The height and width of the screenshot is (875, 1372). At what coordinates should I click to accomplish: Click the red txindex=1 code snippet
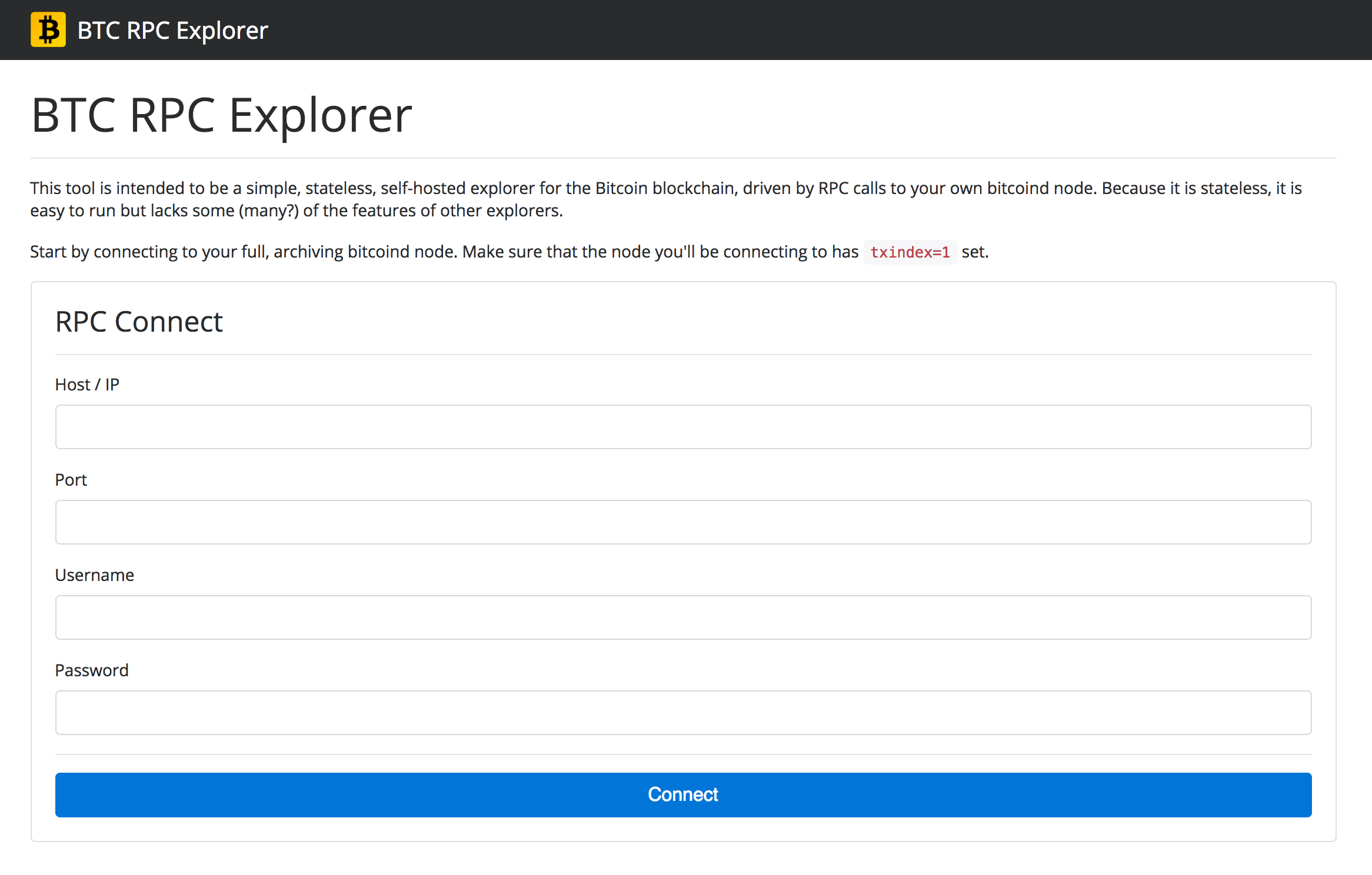[910, 252]
